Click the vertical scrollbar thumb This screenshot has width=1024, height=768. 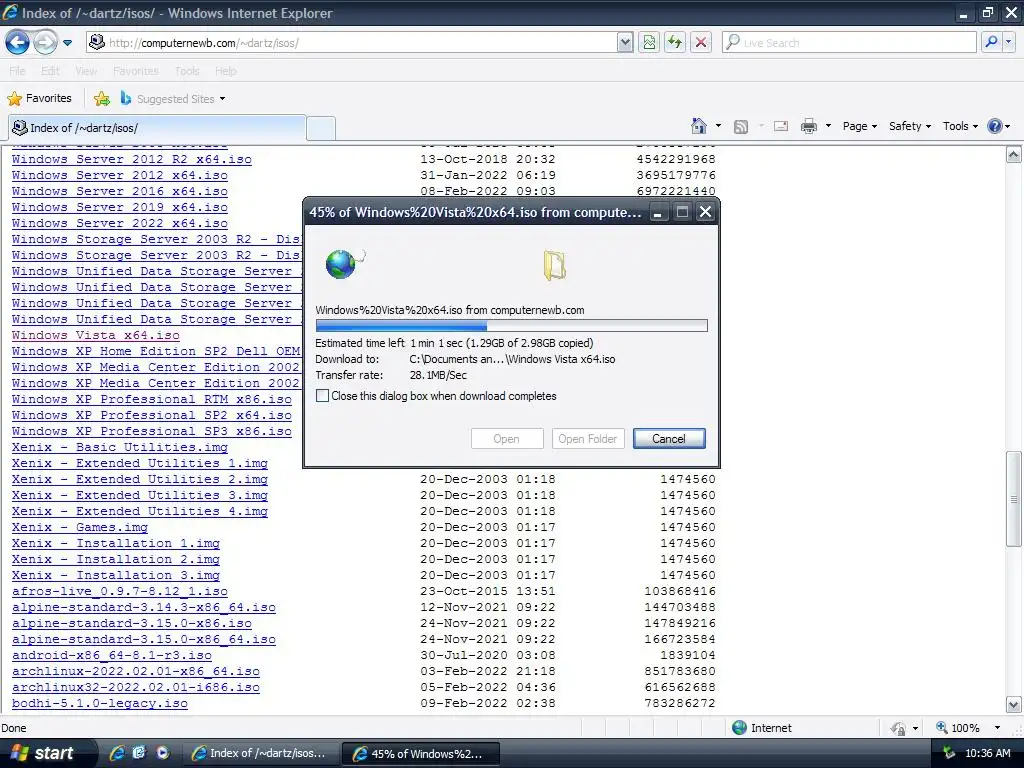[x=1014, y=500]
